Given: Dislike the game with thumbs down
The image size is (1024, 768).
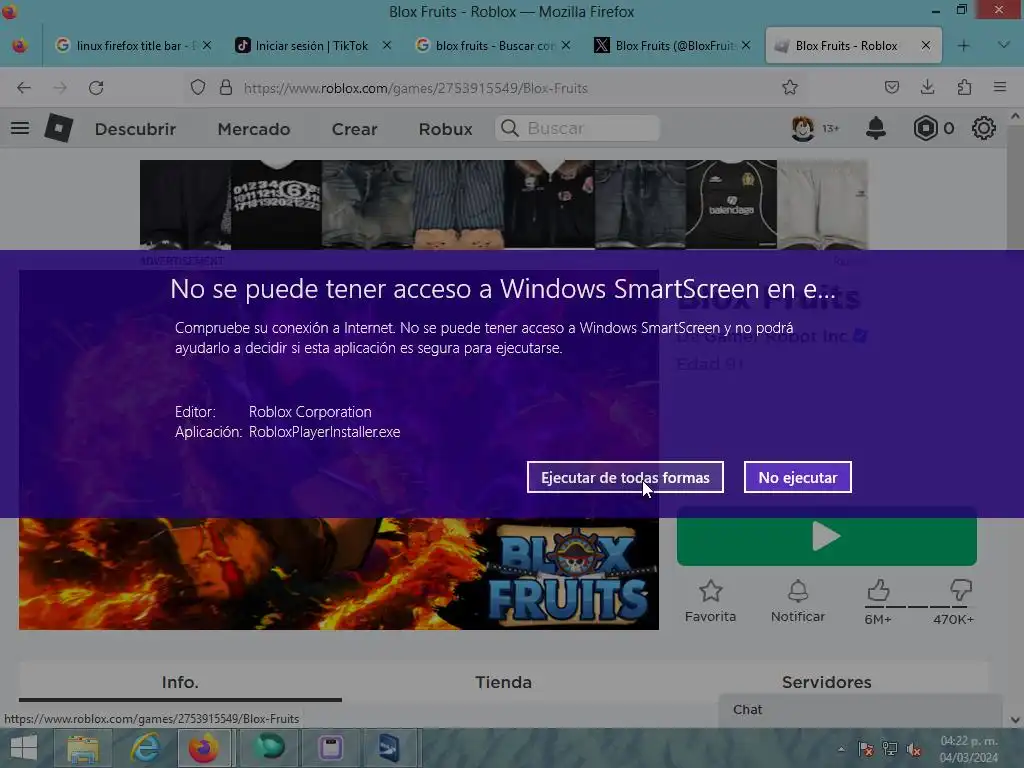Looking at the screenshot, I should [x=961, y=590].
